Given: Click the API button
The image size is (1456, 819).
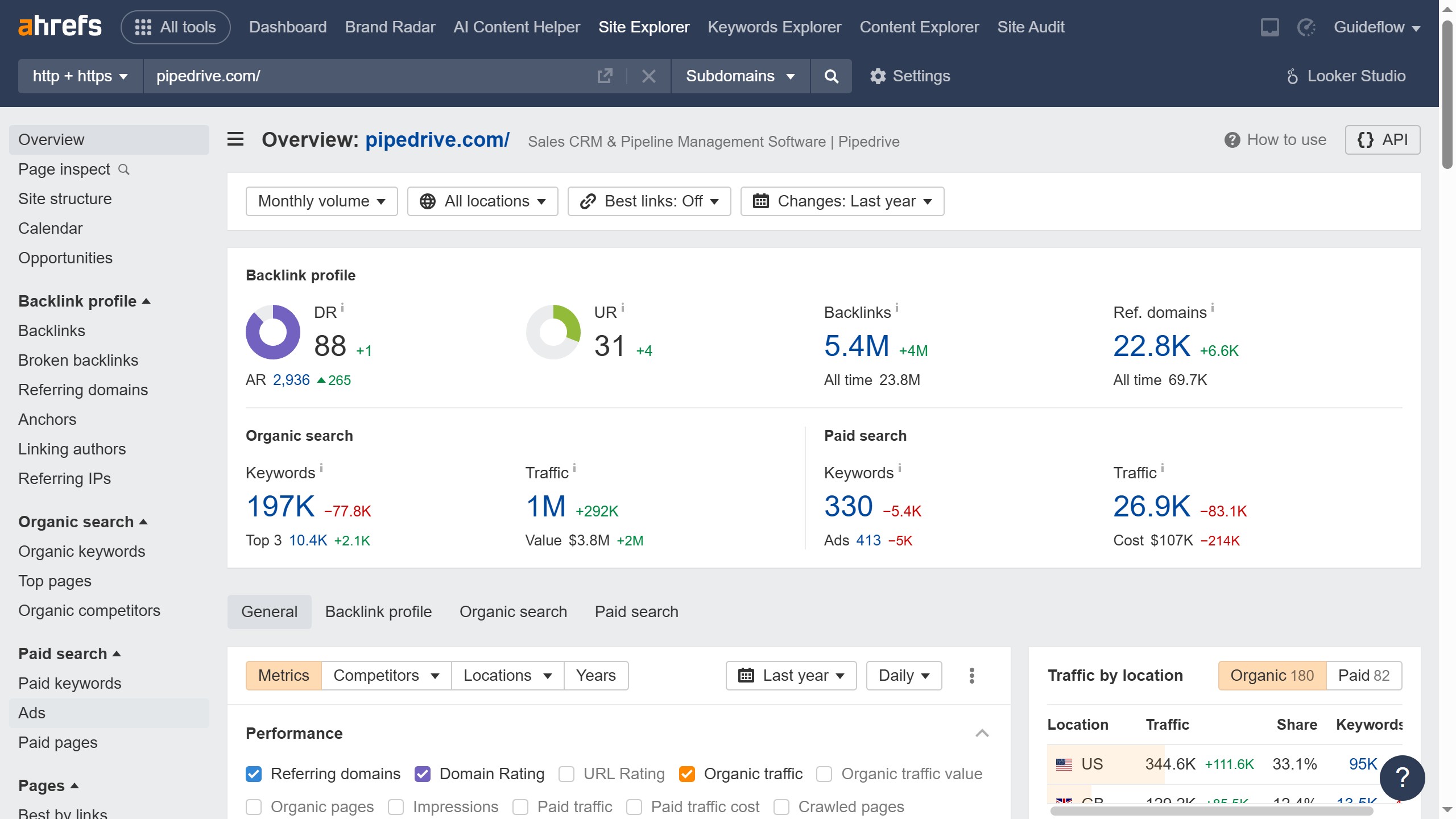Looking at the screenshot, I should point(1382,140).
